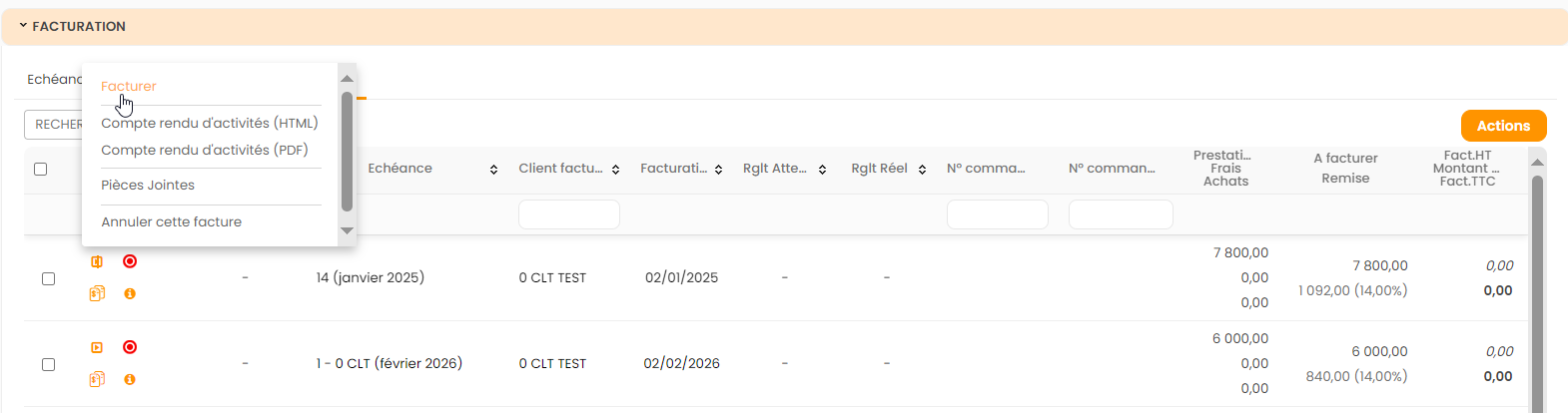Sort by the Echéance column arrows
The height and width of the screenshot is (413, 1568).
[493, 170]
